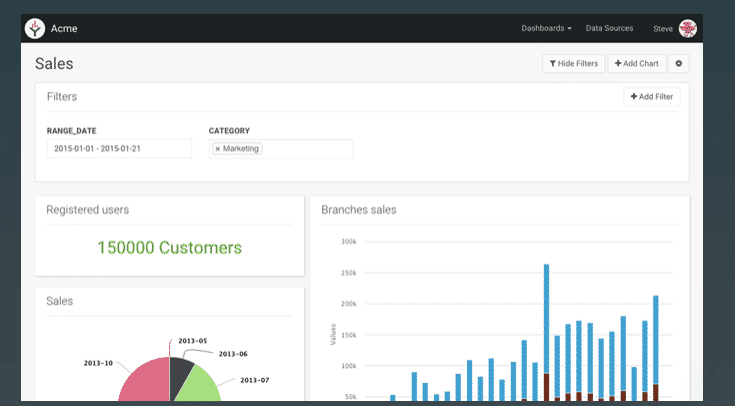The height and width of the screenshot is (406, 735).
Task: Open the Data Sources menu
Action: coord(609,28)
